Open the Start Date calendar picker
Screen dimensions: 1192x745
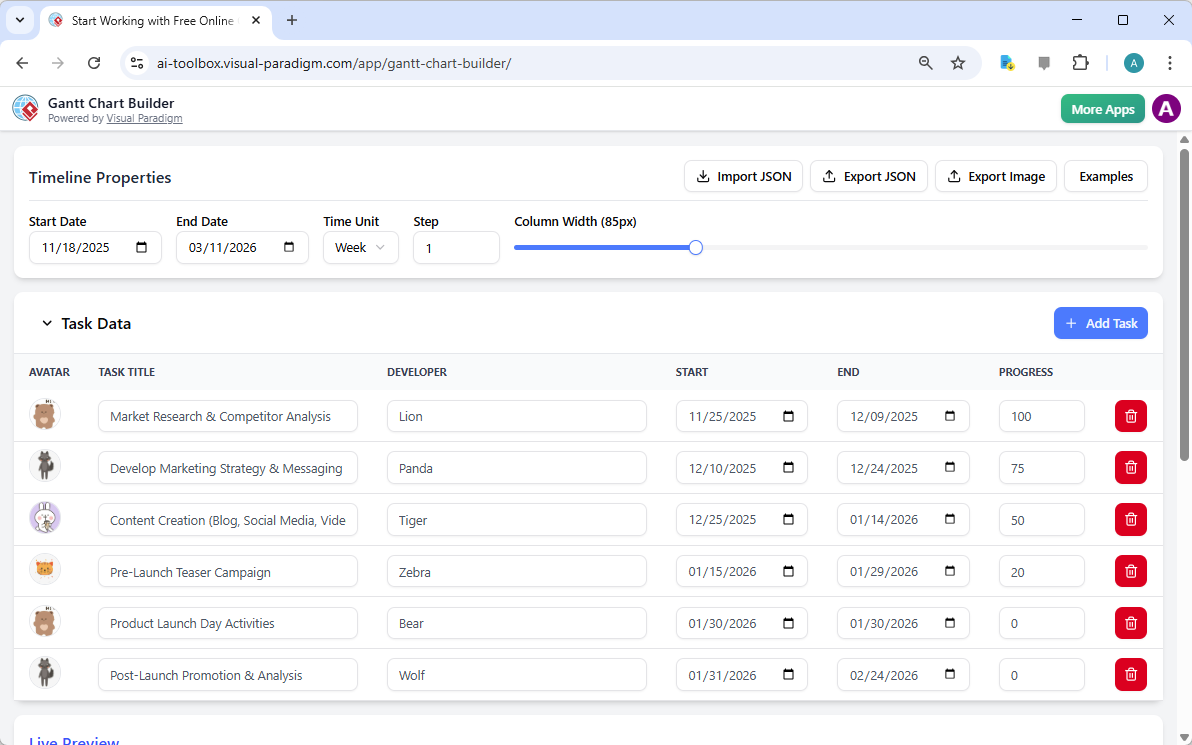(143, 247)
